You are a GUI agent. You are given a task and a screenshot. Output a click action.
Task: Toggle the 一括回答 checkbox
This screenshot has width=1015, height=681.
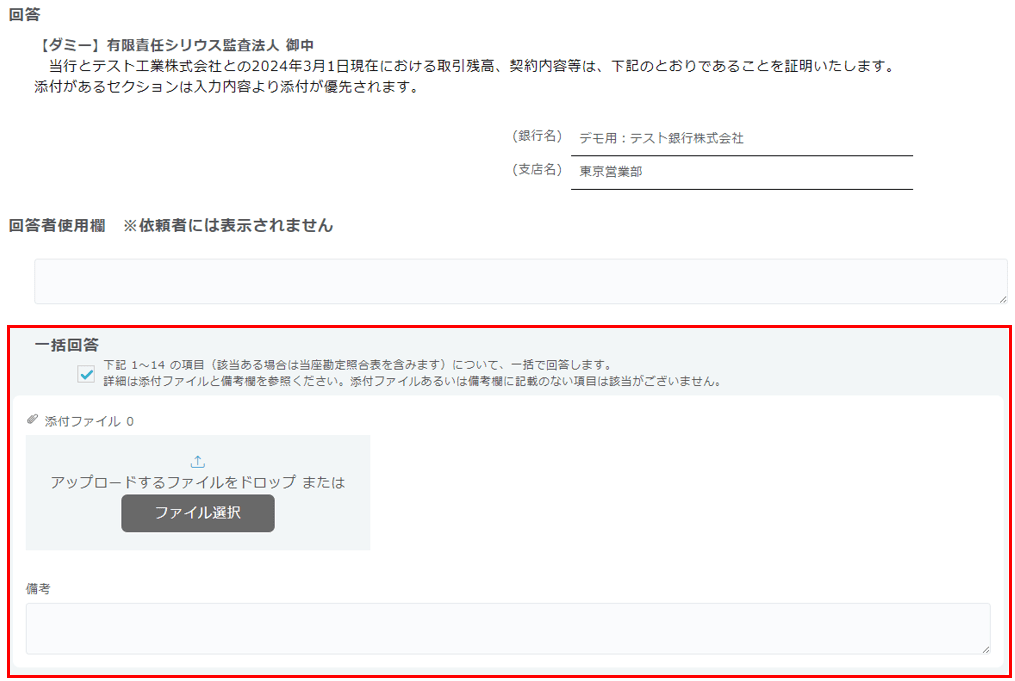(87, 374)
